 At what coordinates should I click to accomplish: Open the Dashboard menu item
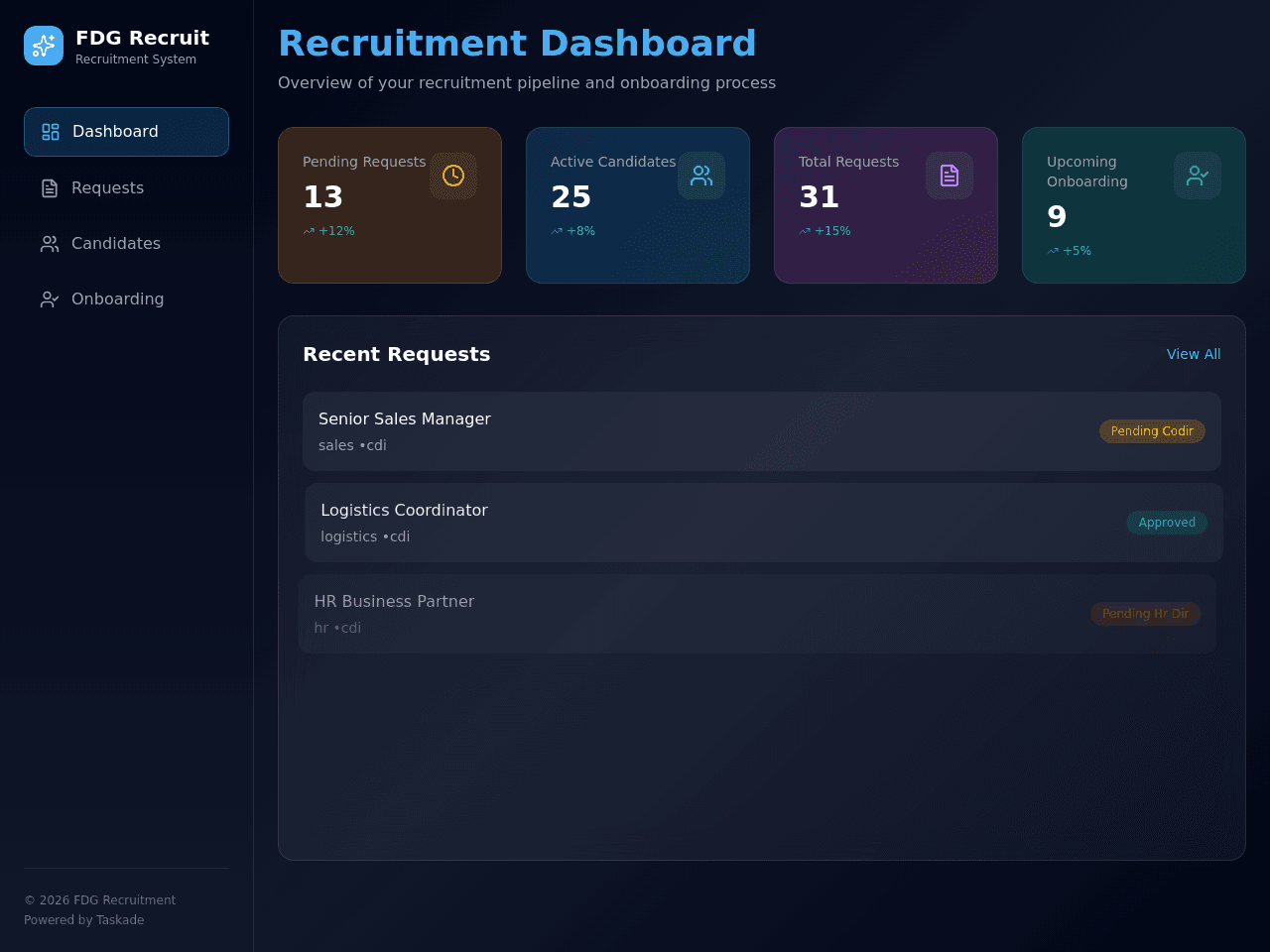126,132
